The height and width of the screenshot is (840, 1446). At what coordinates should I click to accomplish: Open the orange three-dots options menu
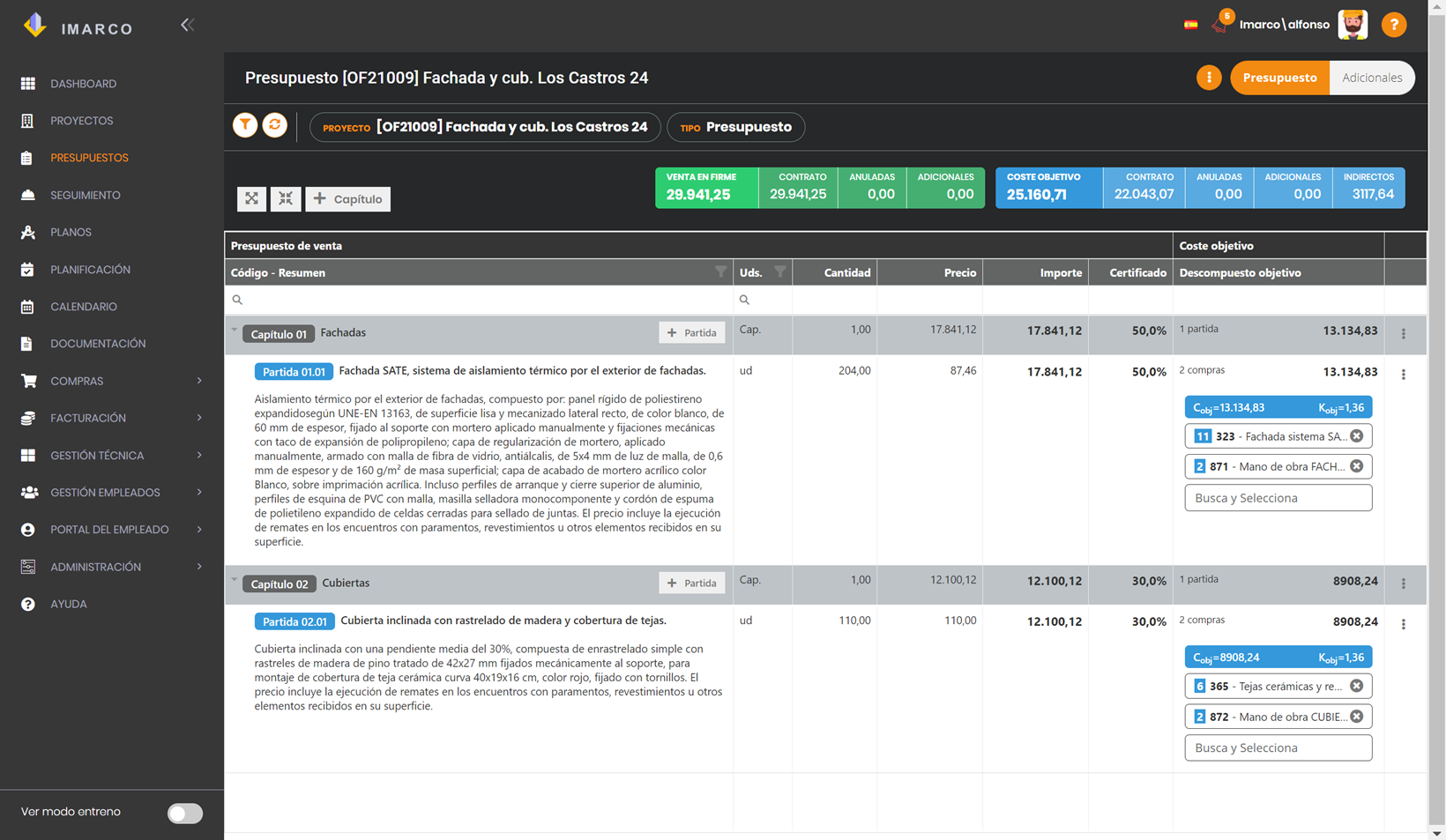point(1209,78)
